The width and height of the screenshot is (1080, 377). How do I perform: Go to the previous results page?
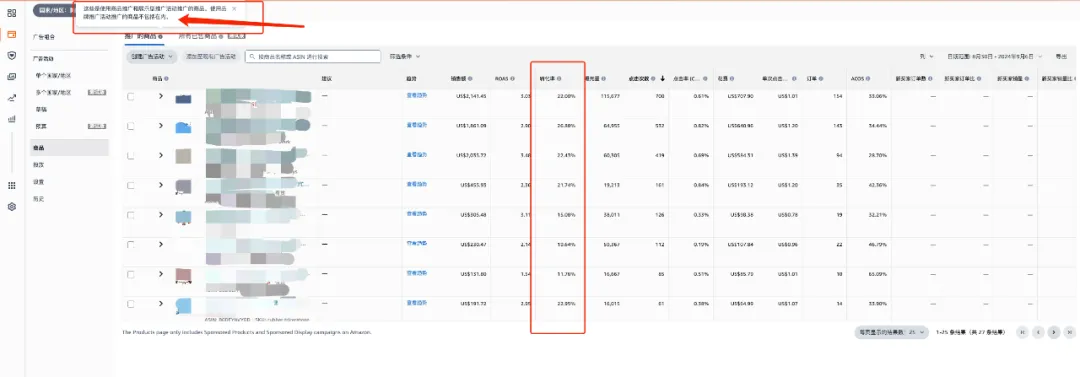(1039, 332)
